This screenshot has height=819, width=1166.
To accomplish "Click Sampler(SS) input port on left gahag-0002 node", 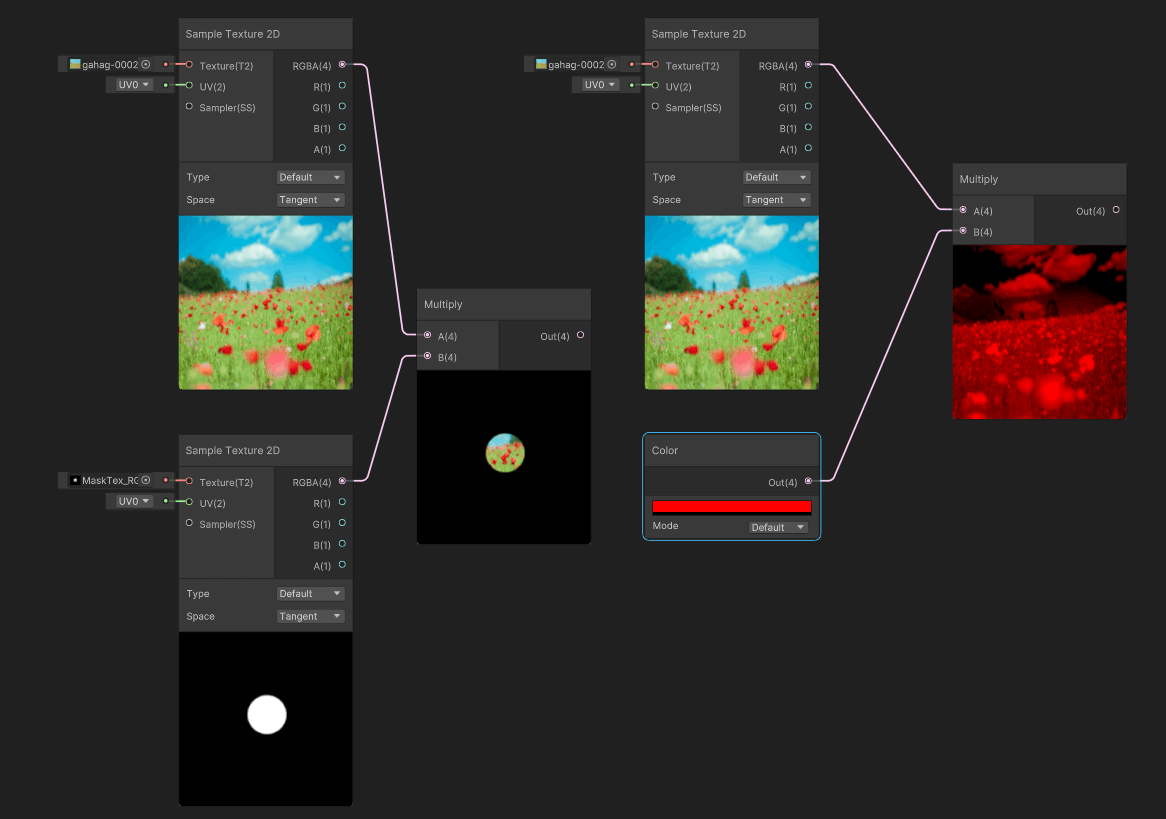I will click(190, 106).
